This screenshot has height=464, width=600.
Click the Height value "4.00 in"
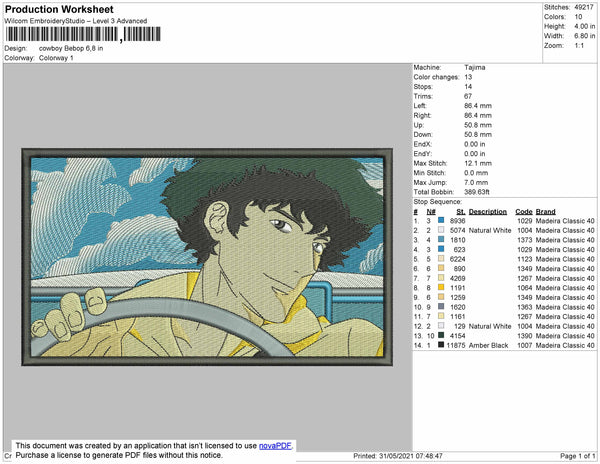(x=585, y=26)
